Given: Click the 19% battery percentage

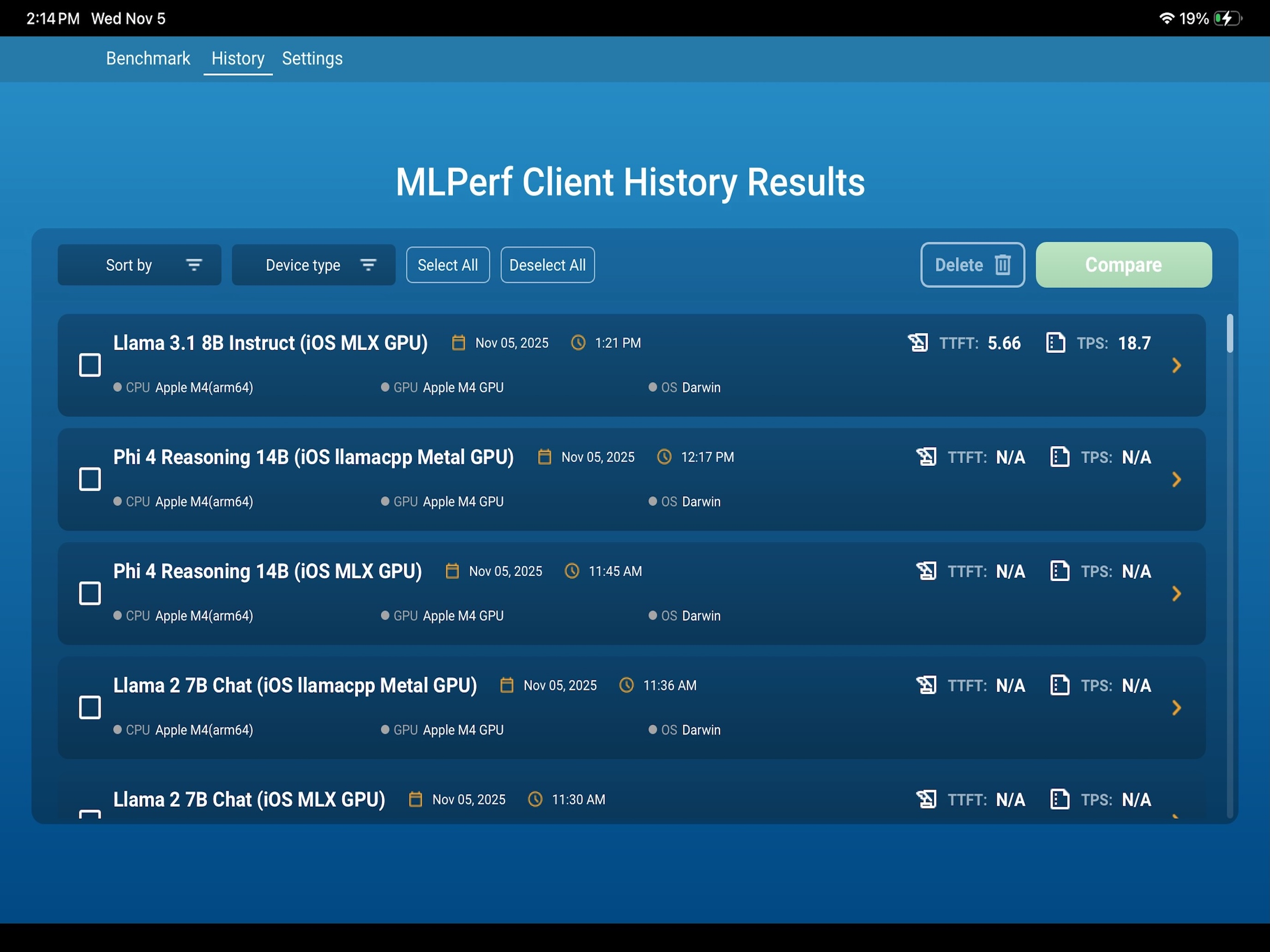Looking at the screenshot, I should (x=1194, y=18).
